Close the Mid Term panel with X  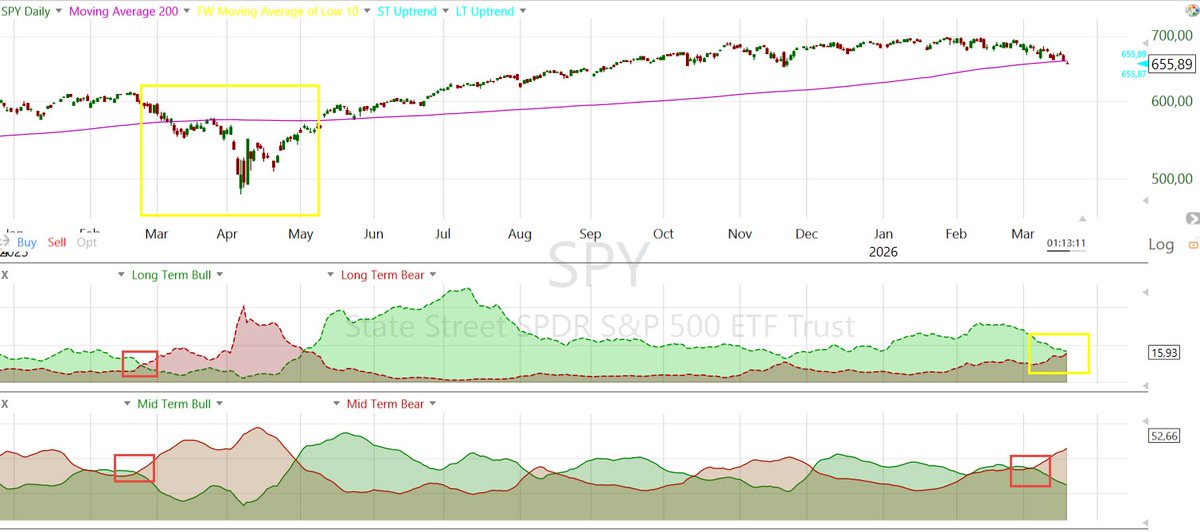[x=4, y=404]
